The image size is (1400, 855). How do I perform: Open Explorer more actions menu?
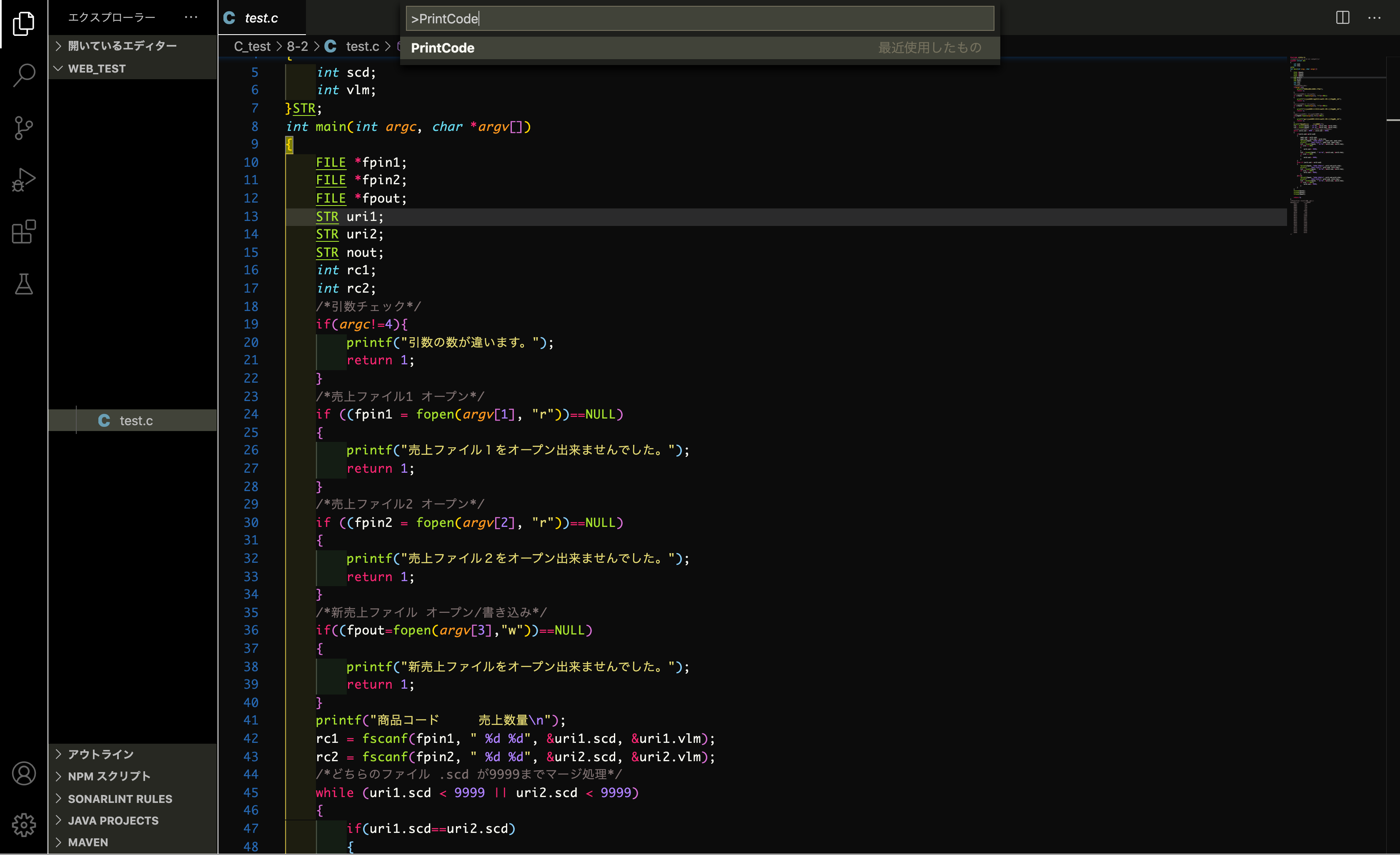(190, 17)
